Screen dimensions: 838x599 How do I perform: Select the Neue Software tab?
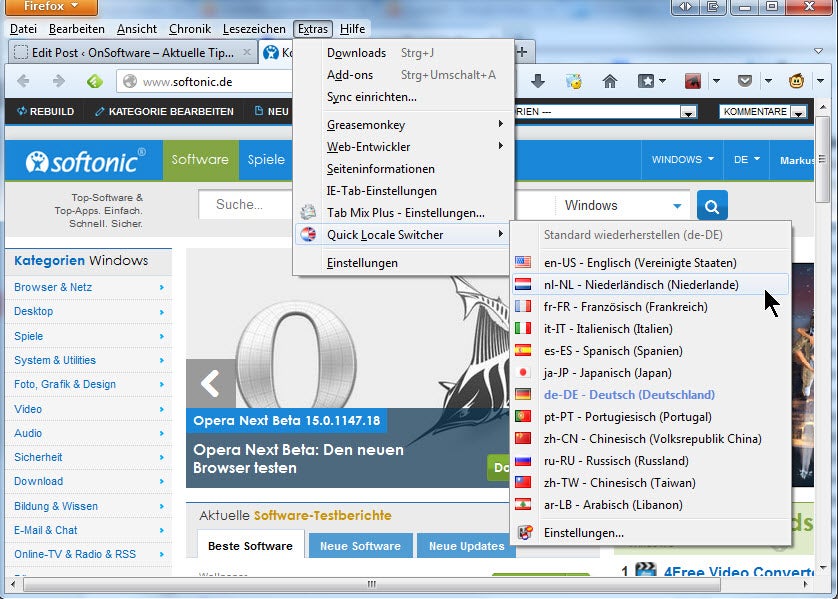(x=360, y=546)
